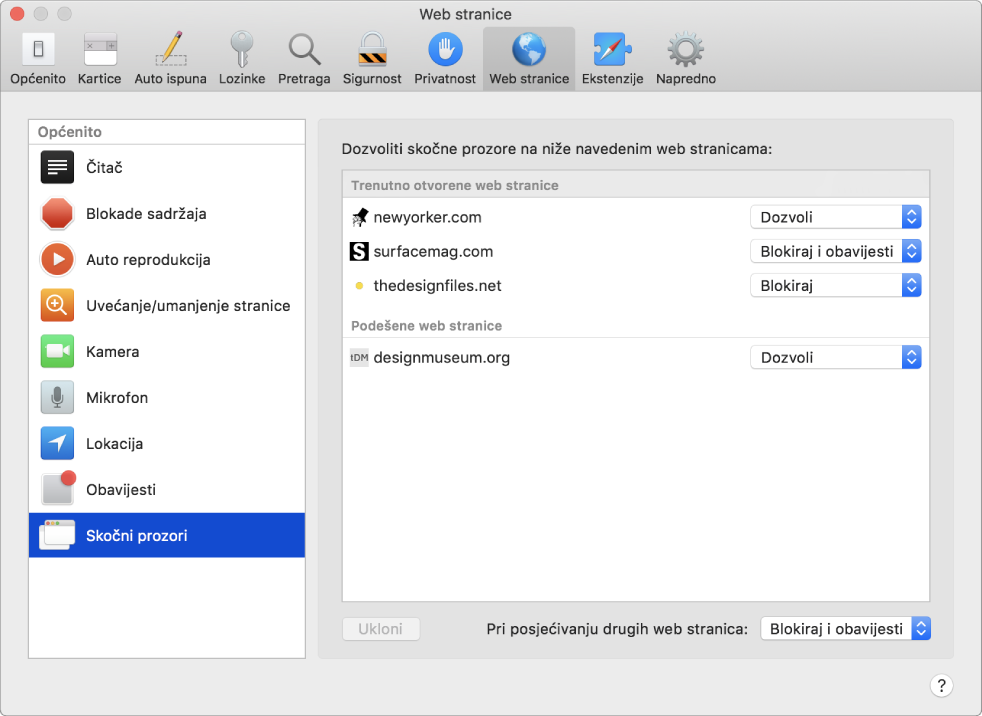Expand designmuseum.org Dozvoli dropdown
The width and height of the screenshot is (982, 716).
coord(835,358)
